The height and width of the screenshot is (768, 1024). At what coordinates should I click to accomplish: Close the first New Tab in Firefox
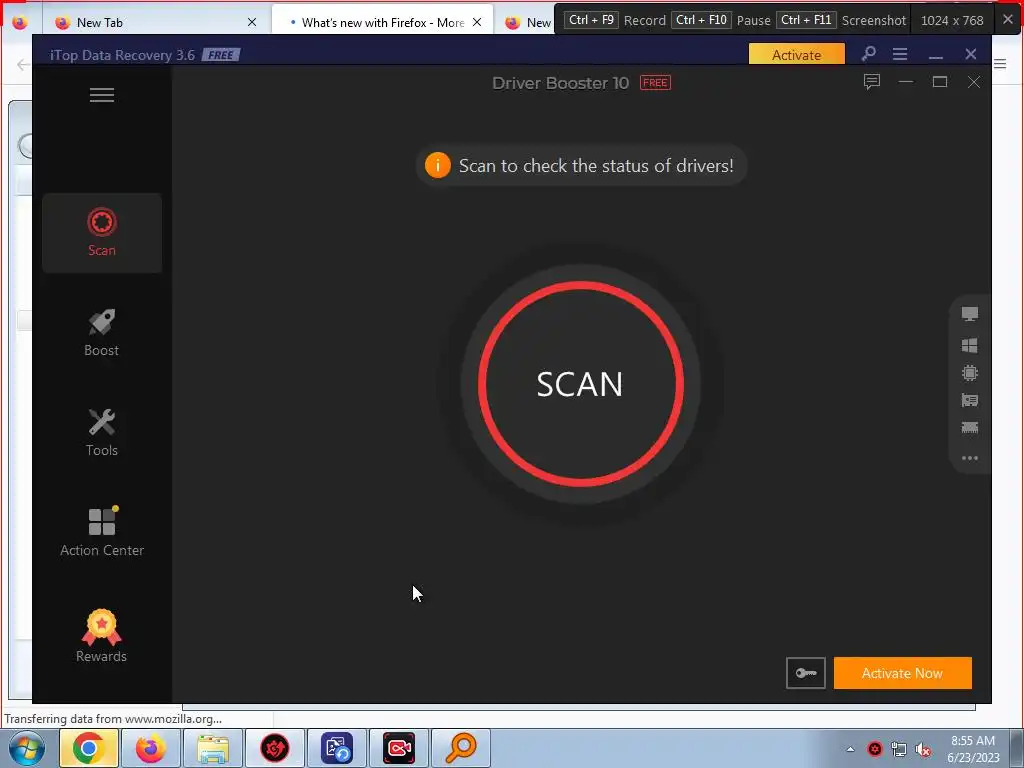(x=252, y=22)
